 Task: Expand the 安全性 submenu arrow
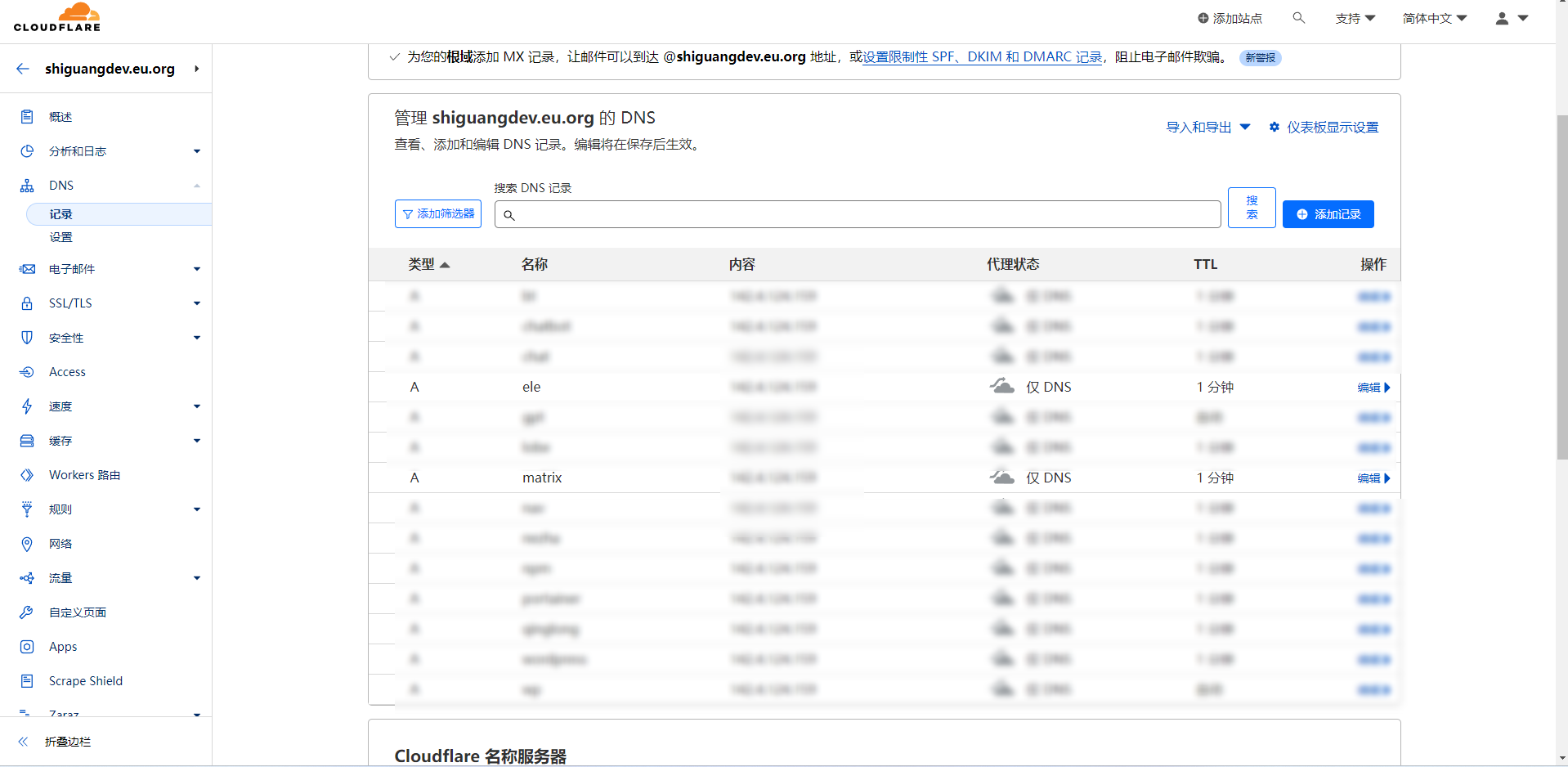coord(197,338)
